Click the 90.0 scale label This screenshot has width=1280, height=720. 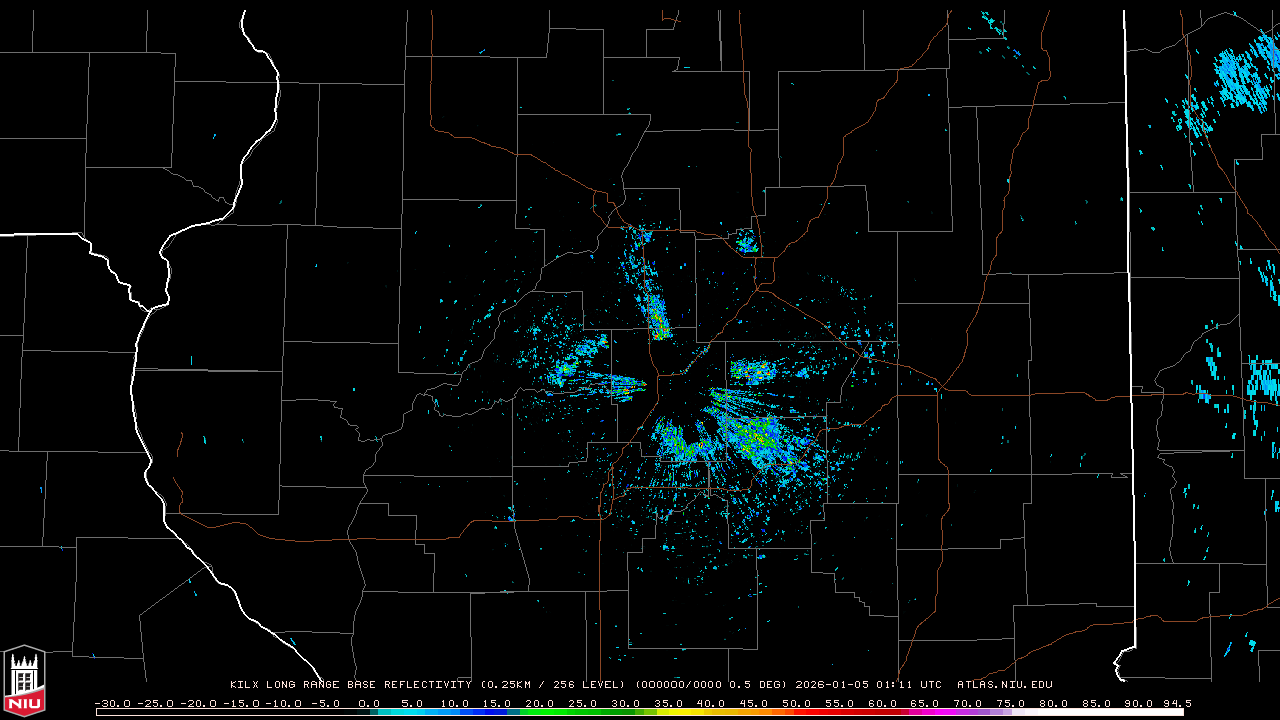1140,703
